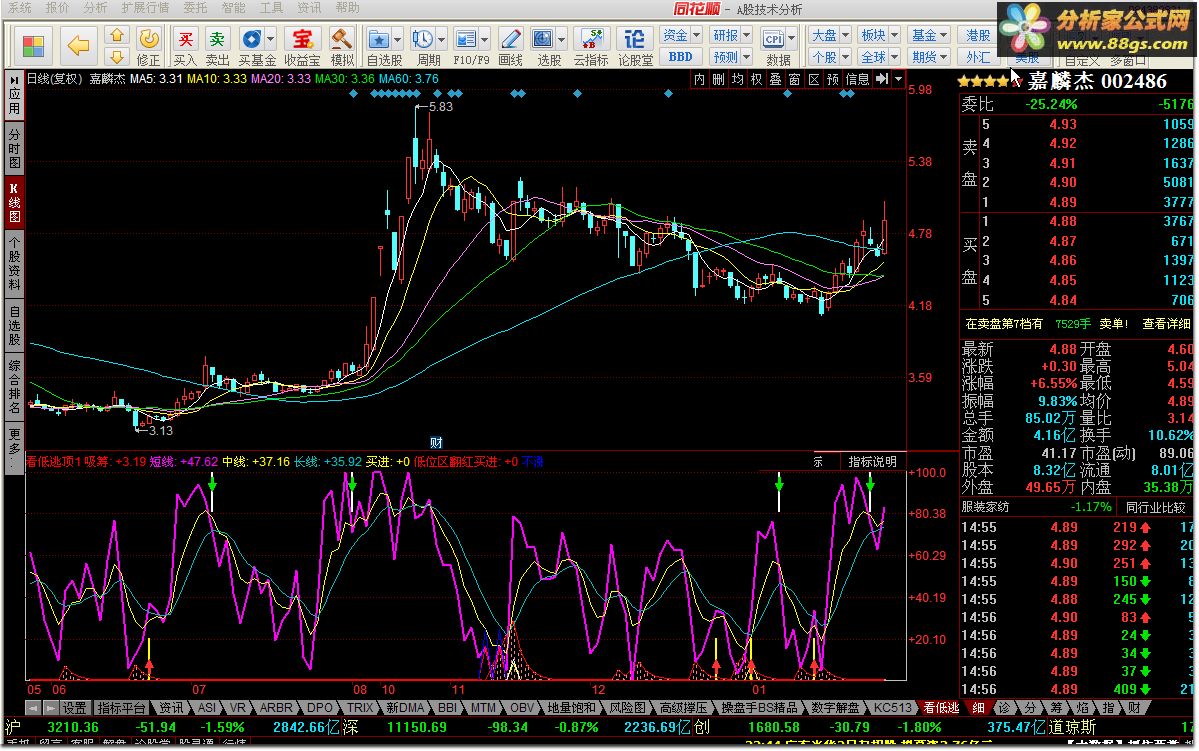Click the down arrow page button

[116, 57]
